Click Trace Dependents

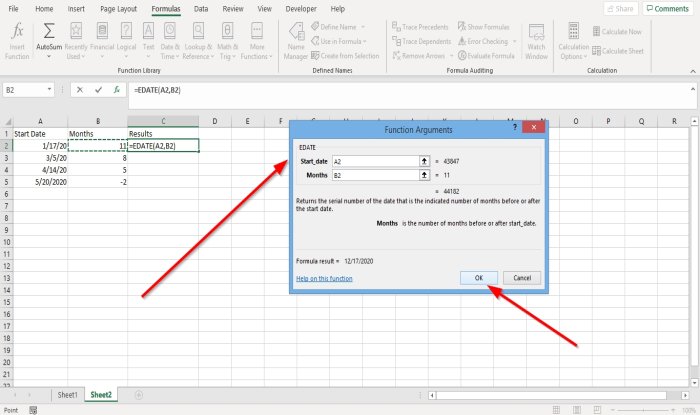point(421,41)
